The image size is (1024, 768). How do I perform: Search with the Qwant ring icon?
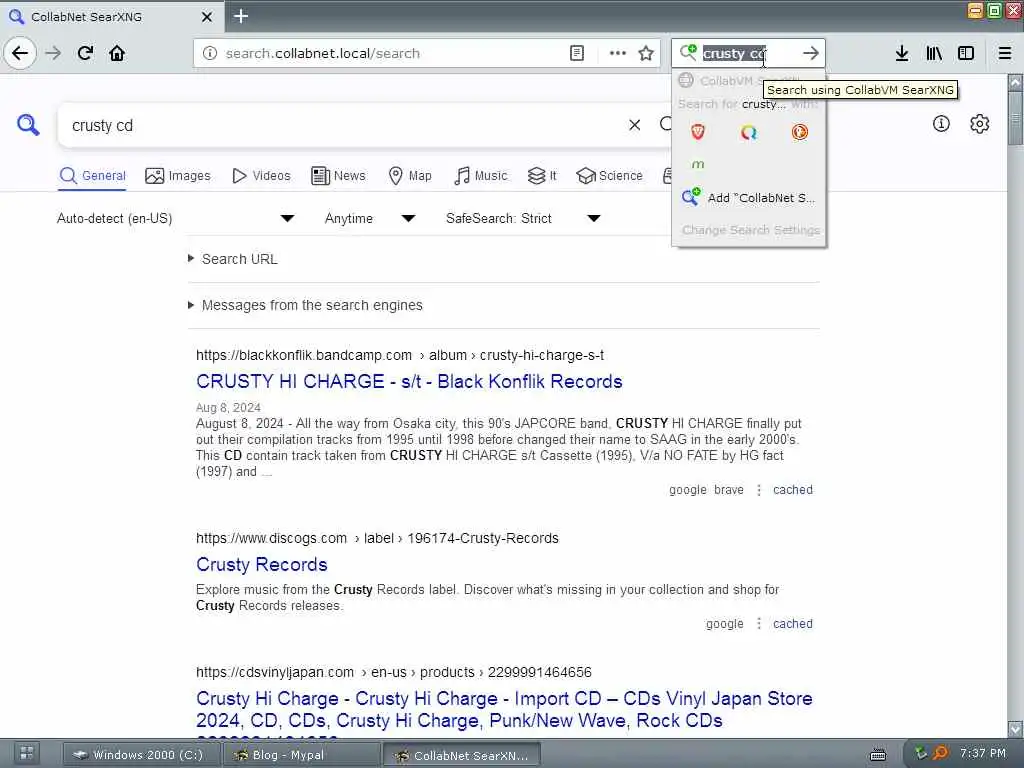point(748,132)
